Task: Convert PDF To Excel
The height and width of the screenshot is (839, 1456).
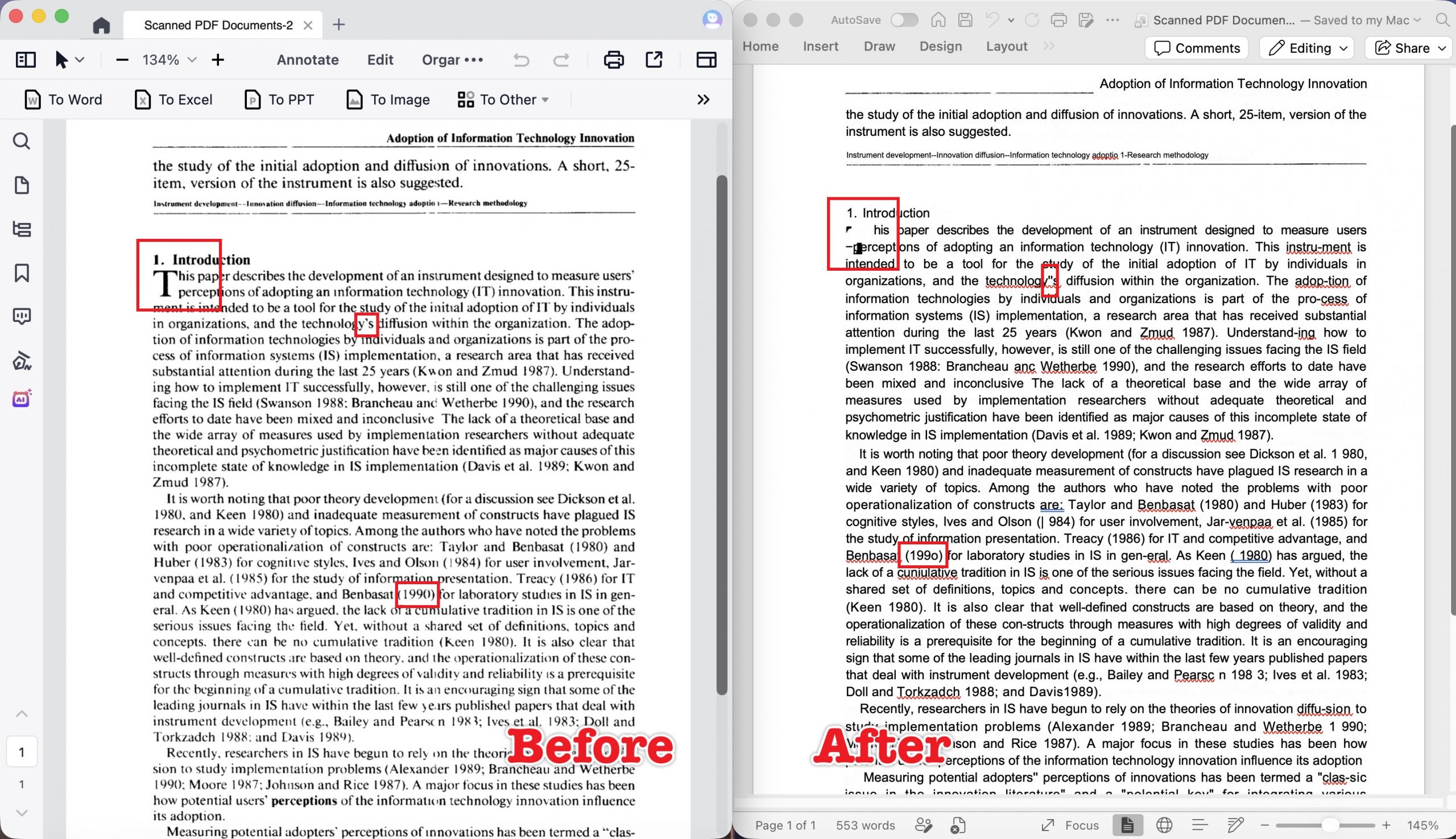Action: pos(173,100)
